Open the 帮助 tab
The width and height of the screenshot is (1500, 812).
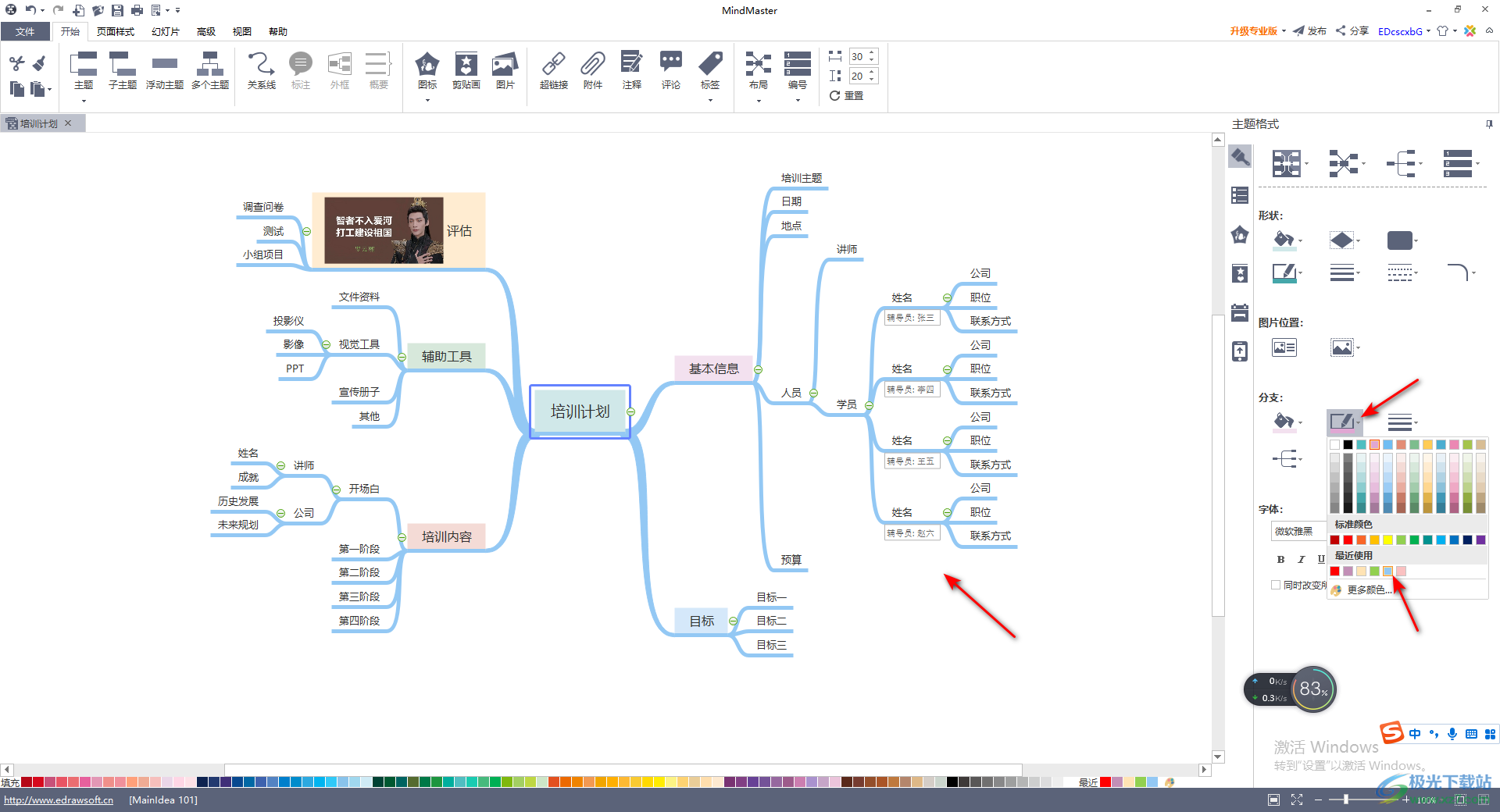click(278, 31)
